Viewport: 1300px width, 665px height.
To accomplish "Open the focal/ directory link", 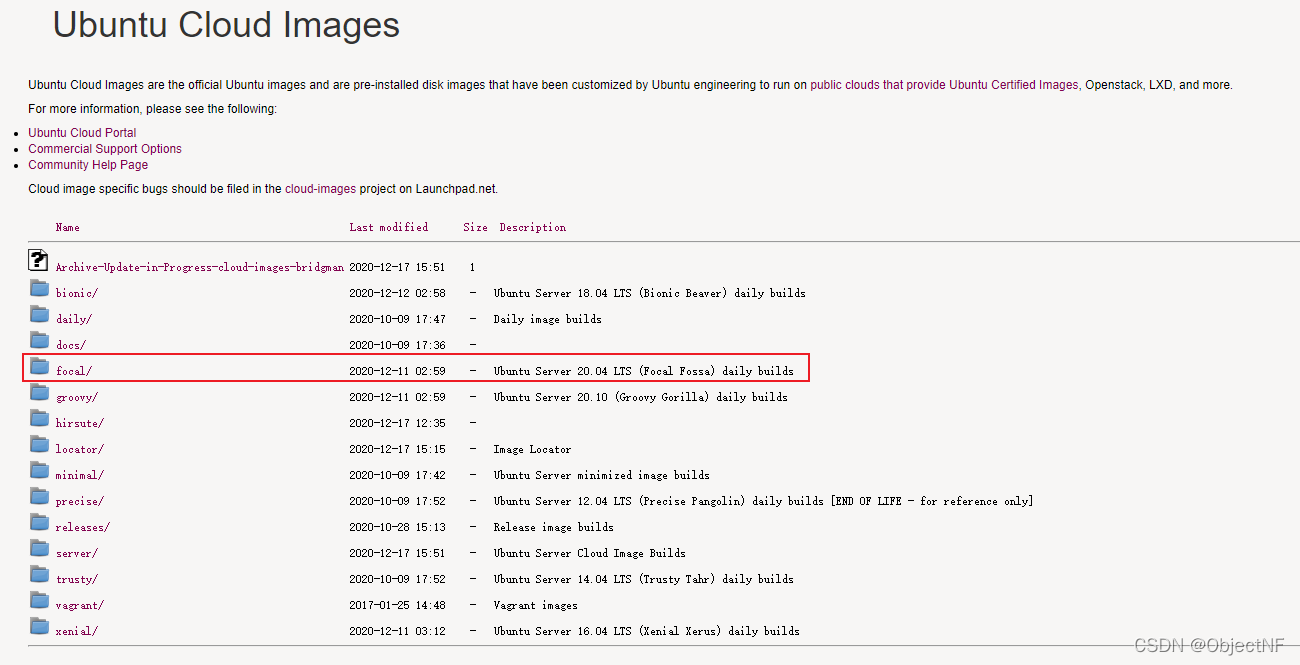I will [74, 371].
